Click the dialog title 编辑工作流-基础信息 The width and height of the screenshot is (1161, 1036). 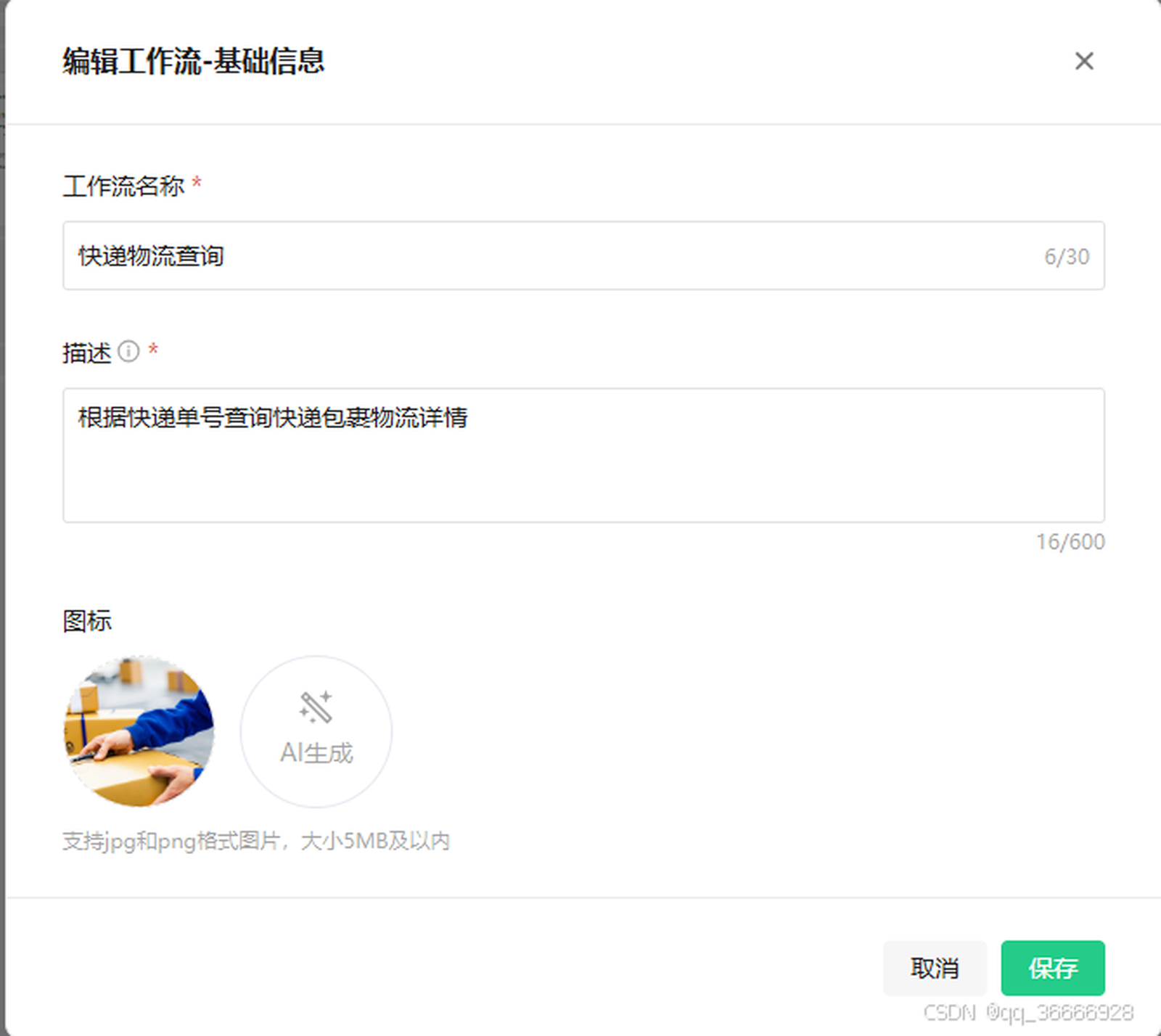tap(193, 61)
